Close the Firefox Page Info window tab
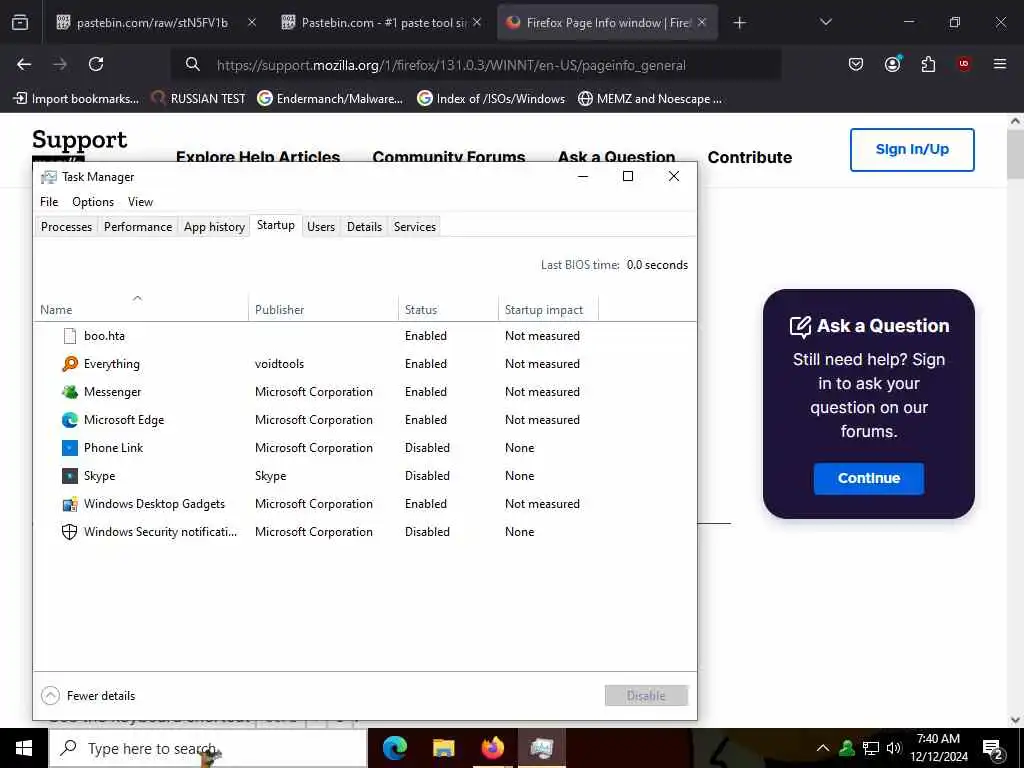This screenshot has width=1024, height=768. 702,23
